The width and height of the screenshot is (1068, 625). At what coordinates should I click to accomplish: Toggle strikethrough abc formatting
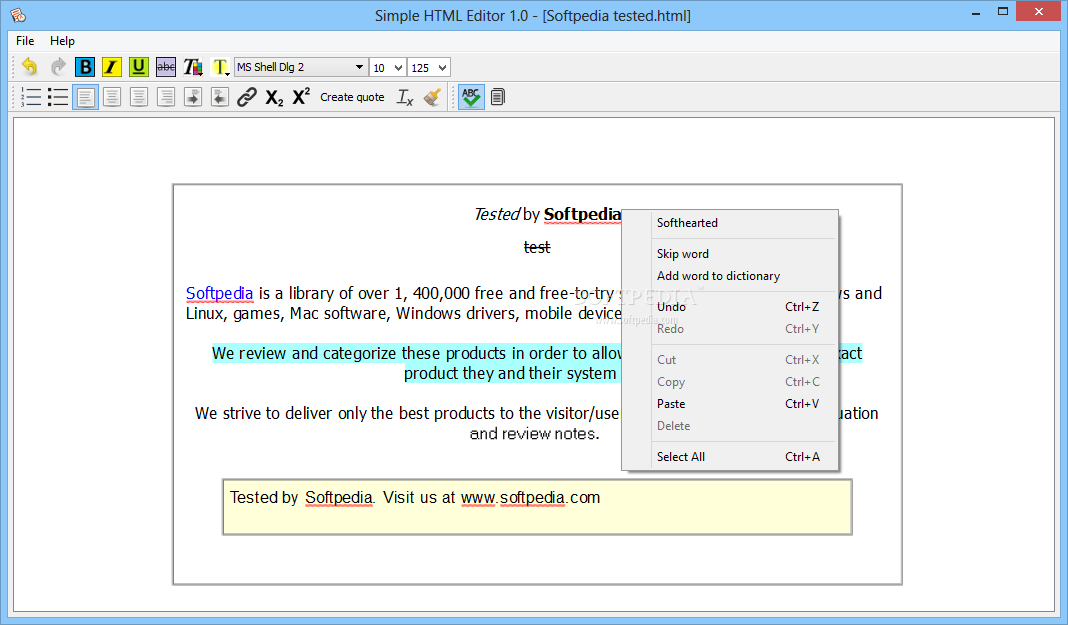166,67
